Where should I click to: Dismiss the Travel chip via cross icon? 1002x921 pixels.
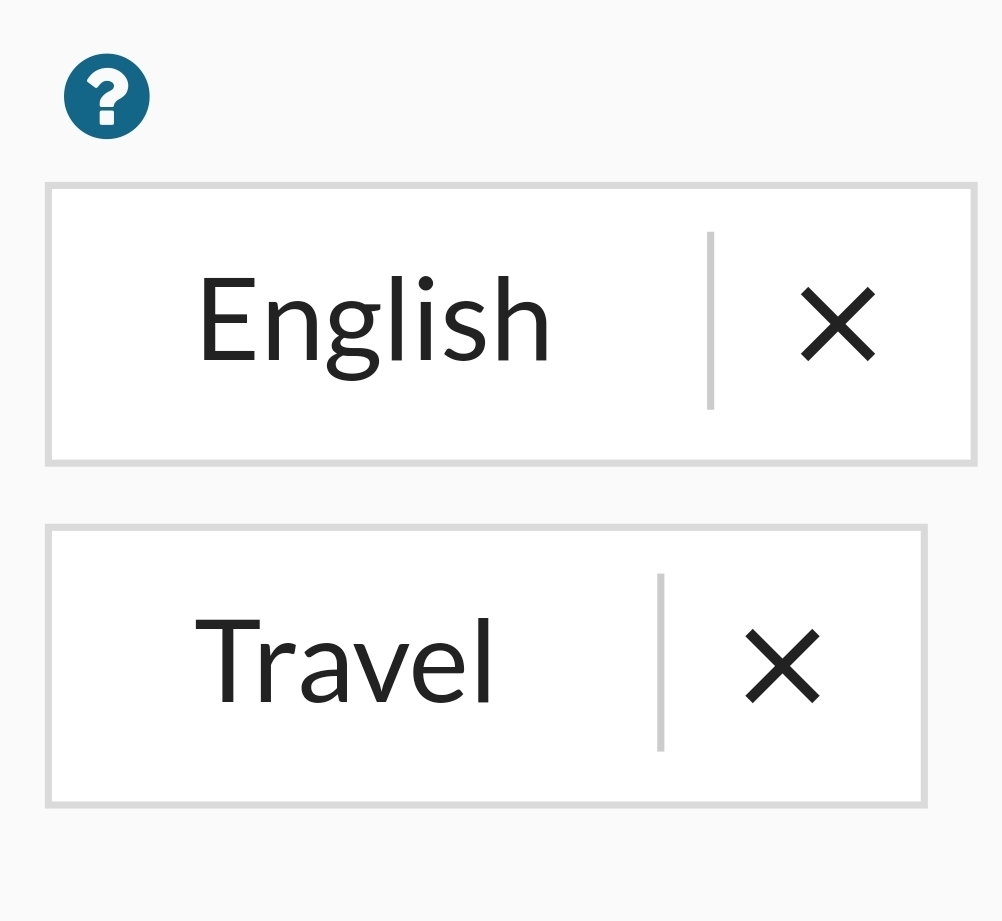click(783, 666)
